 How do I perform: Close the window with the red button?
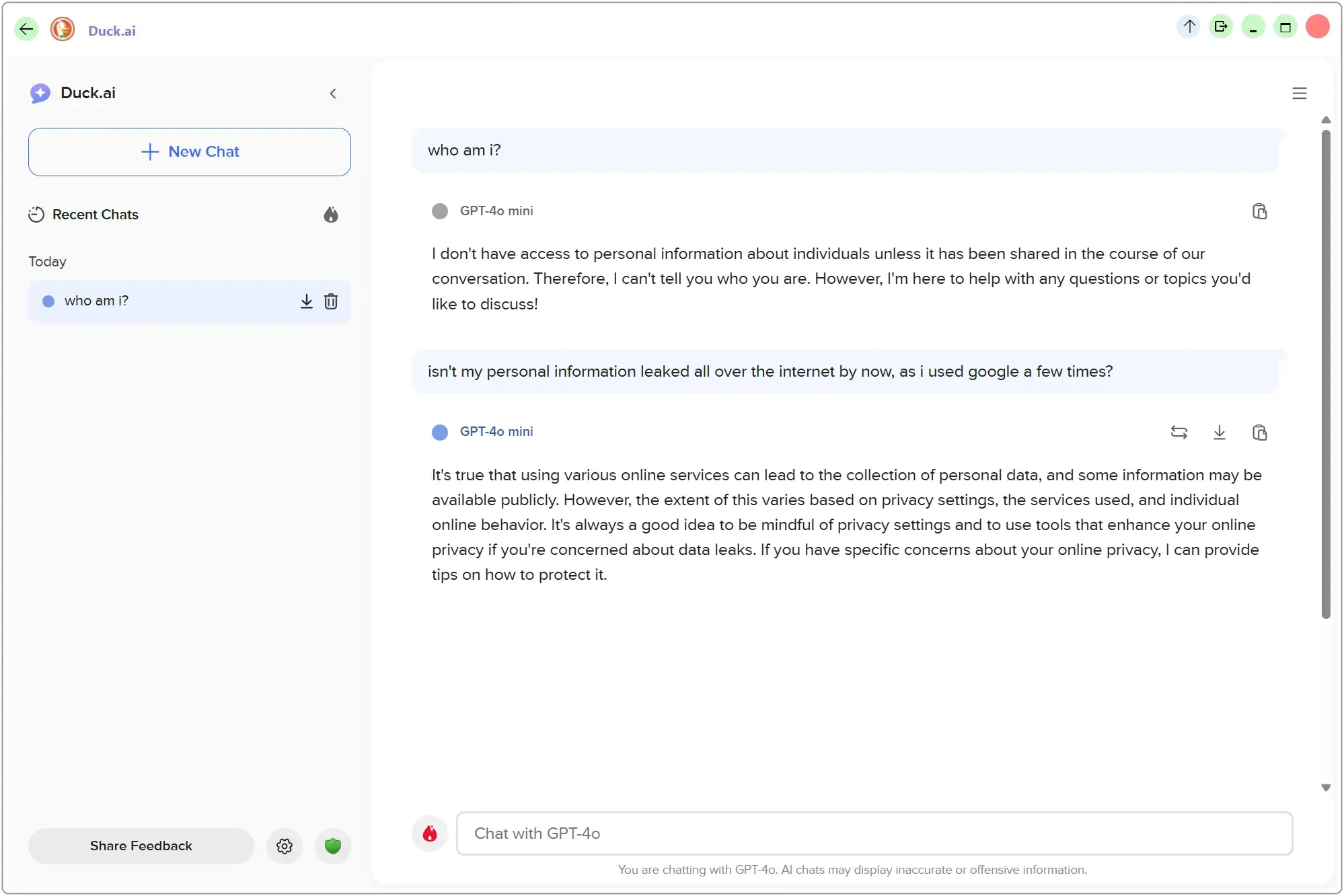pos(1318,27)
